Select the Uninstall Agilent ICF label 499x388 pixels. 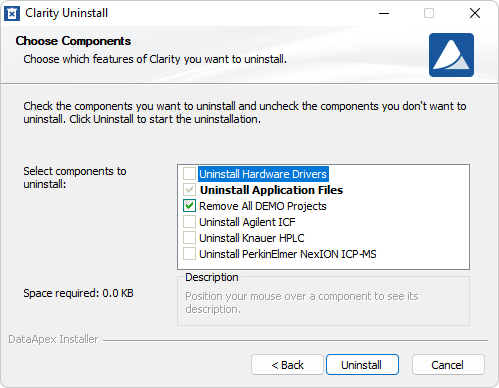[247, 222]
